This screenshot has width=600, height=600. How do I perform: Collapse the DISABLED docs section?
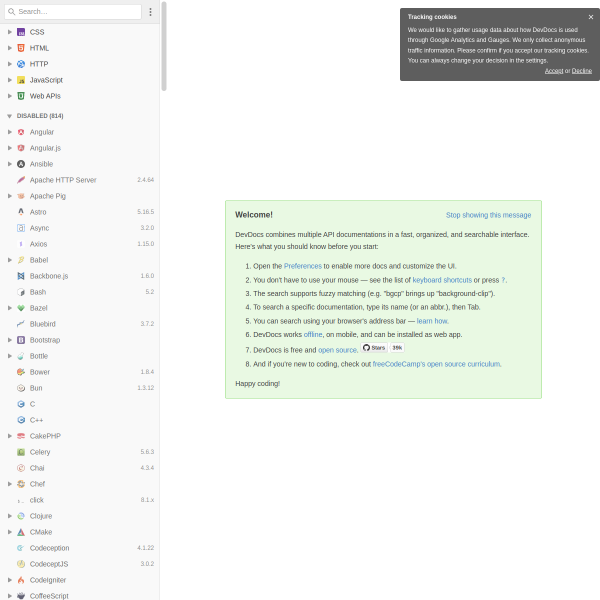tap(10, 116)
